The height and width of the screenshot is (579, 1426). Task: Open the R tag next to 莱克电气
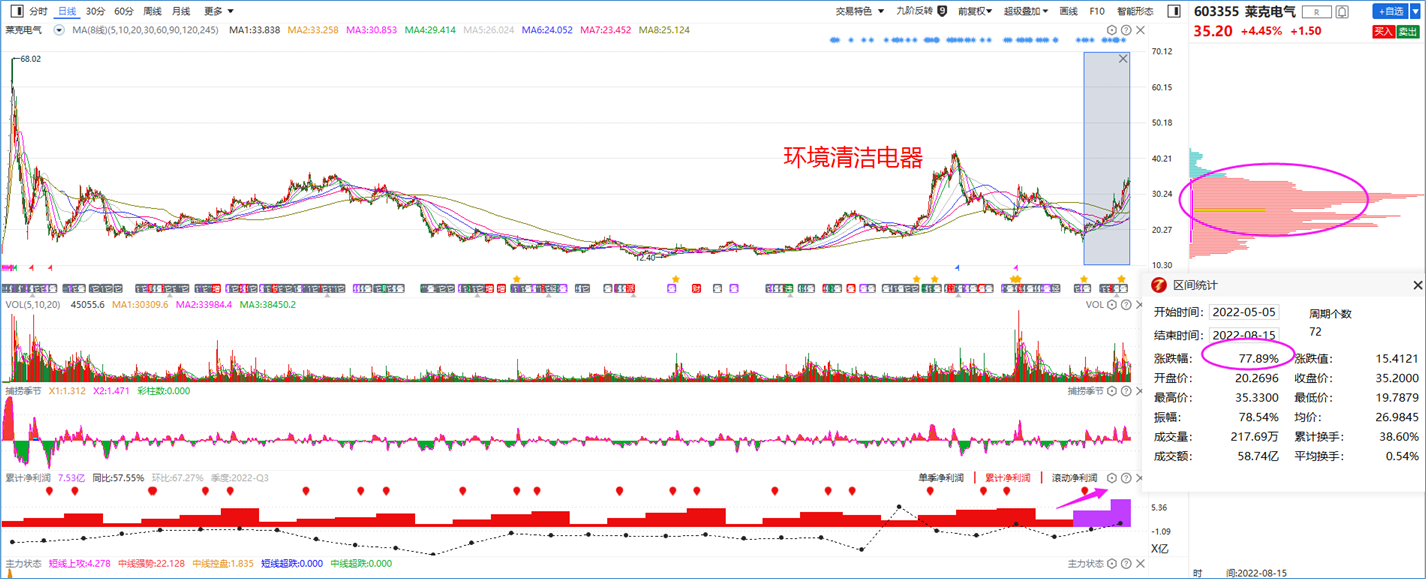(x=1316, y=12)
